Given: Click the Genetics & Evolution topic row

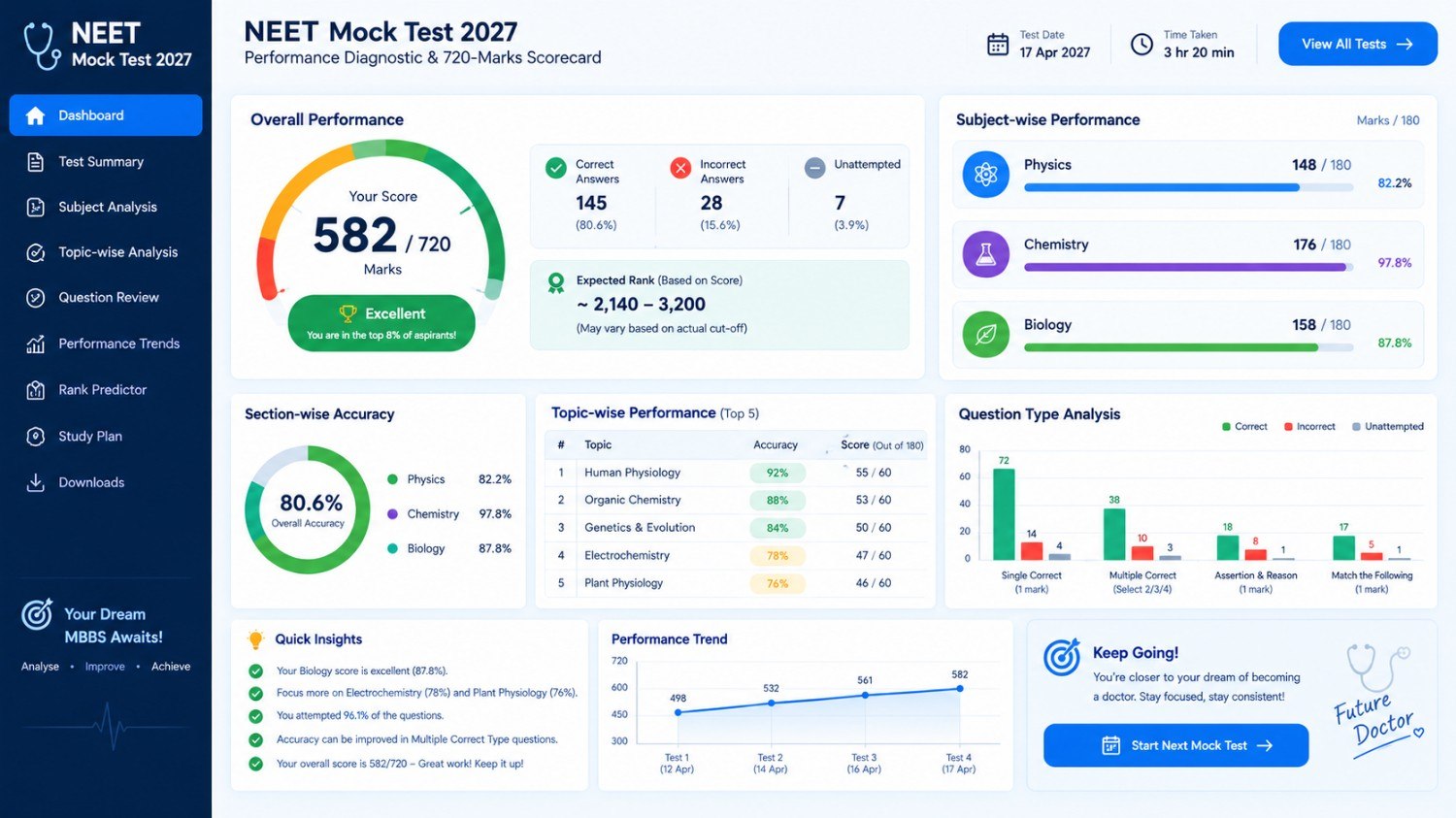Looking at the screenshot, I should pyautogui.click(x=736, y=528).
